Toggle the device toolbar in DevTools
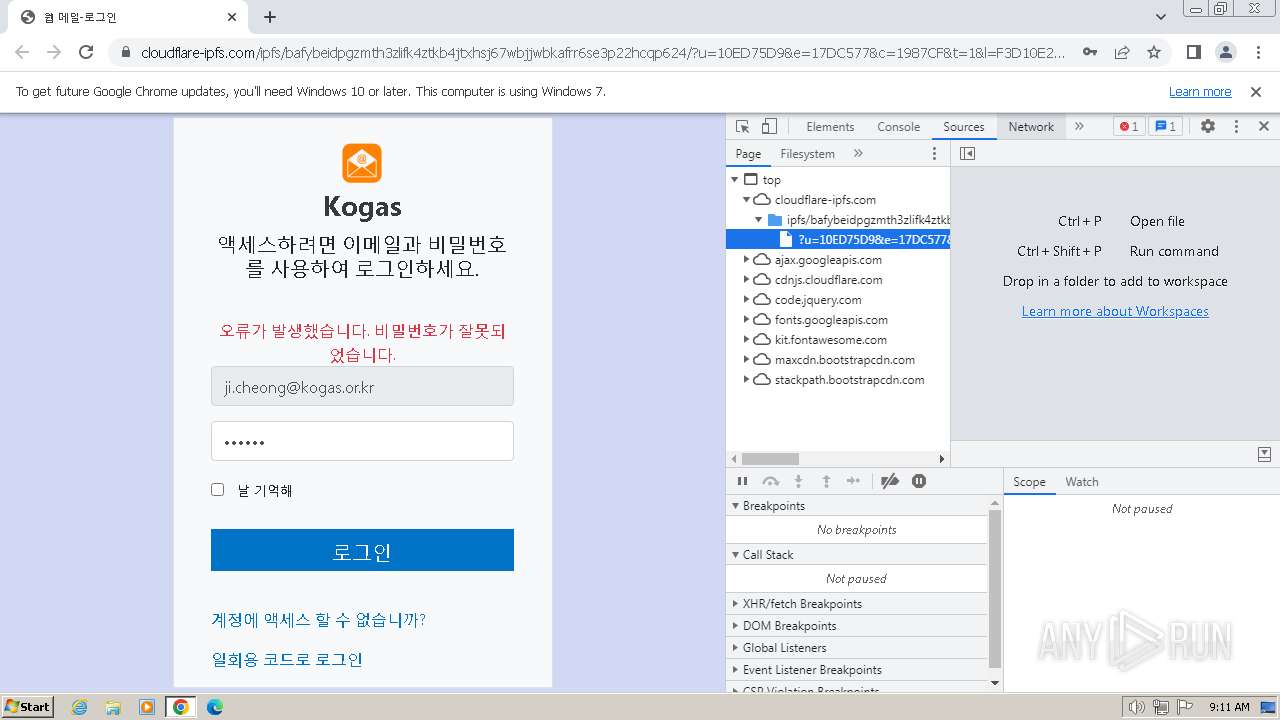The width and height of the screenshot is (1280, 720). (x=769, y=127)
